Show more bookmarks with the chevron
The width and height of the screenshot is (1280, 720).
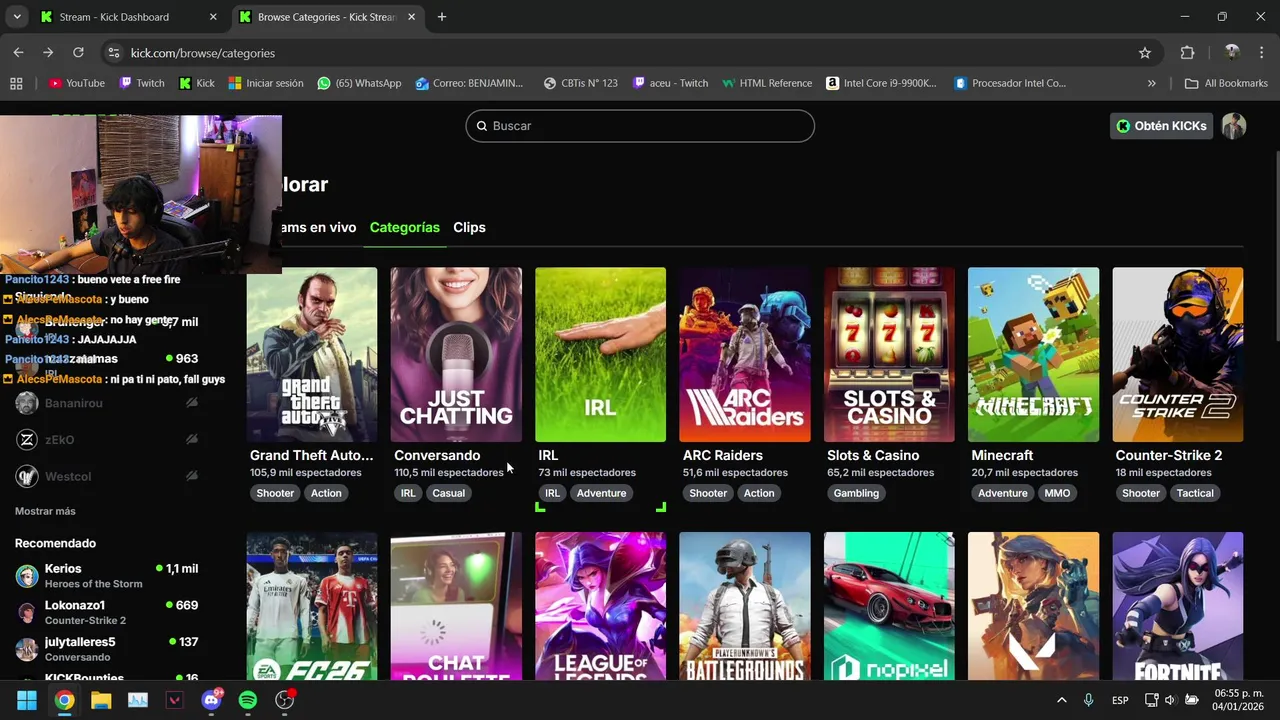coord(1151,83)
